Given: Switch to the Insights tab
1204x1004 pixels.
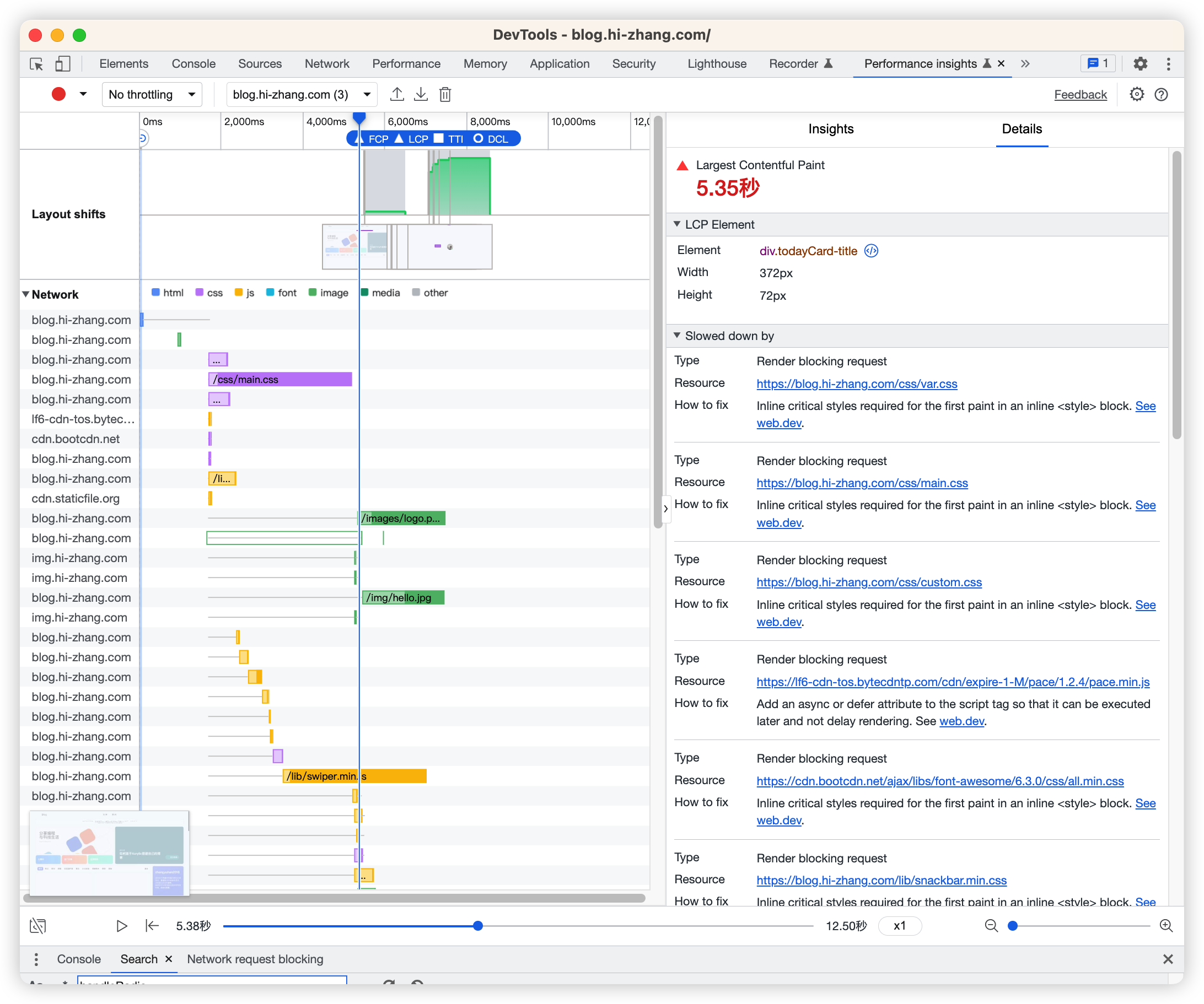Looking at the screenshot, I should [x=830, y=129].
